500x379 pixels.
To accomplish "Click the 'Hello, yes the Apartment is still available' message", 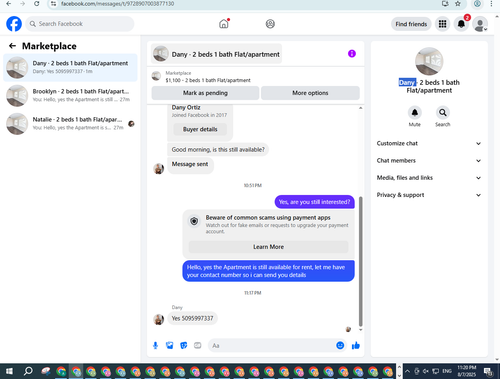I will pyautogui.click(x=268, y=271).
